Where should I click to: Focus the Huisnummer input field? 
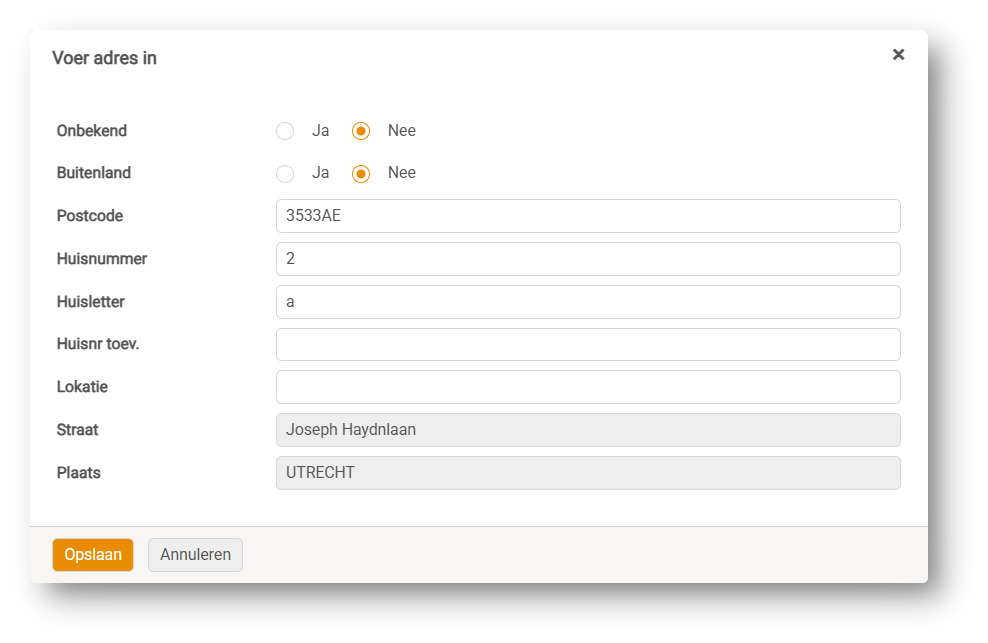pyautogui.click(x=588, y=259)
